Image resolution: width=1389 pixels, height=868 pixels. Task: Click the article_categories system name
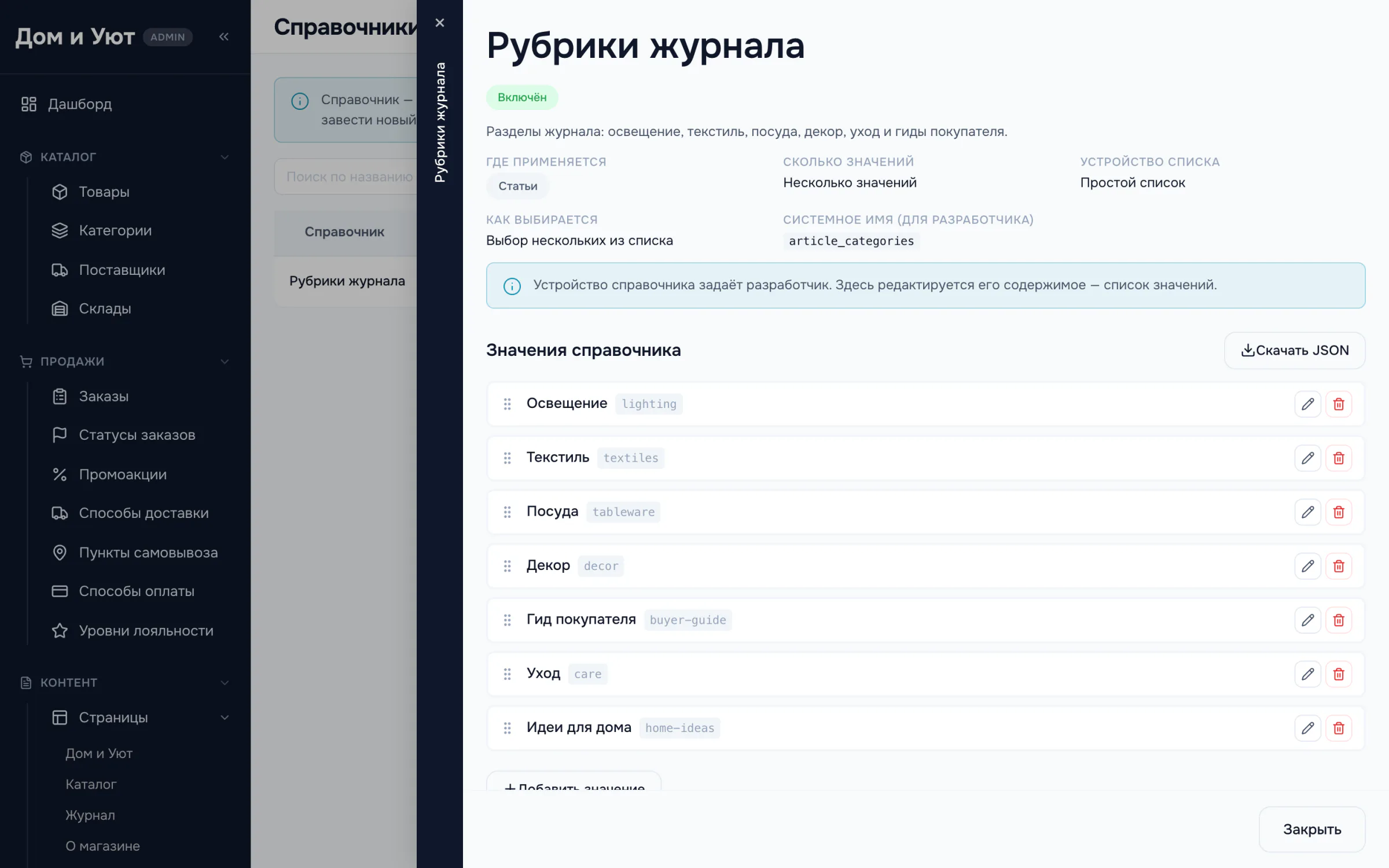point(851,241)
